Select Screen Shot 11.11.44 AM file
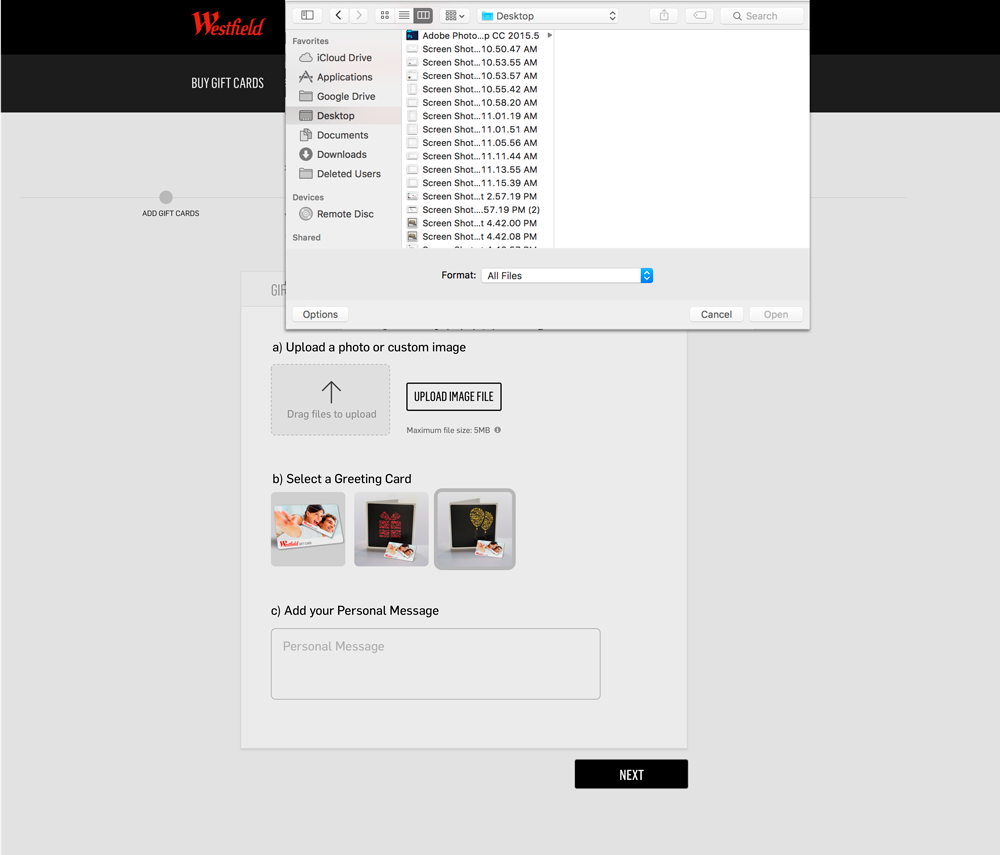 [479, 156]
